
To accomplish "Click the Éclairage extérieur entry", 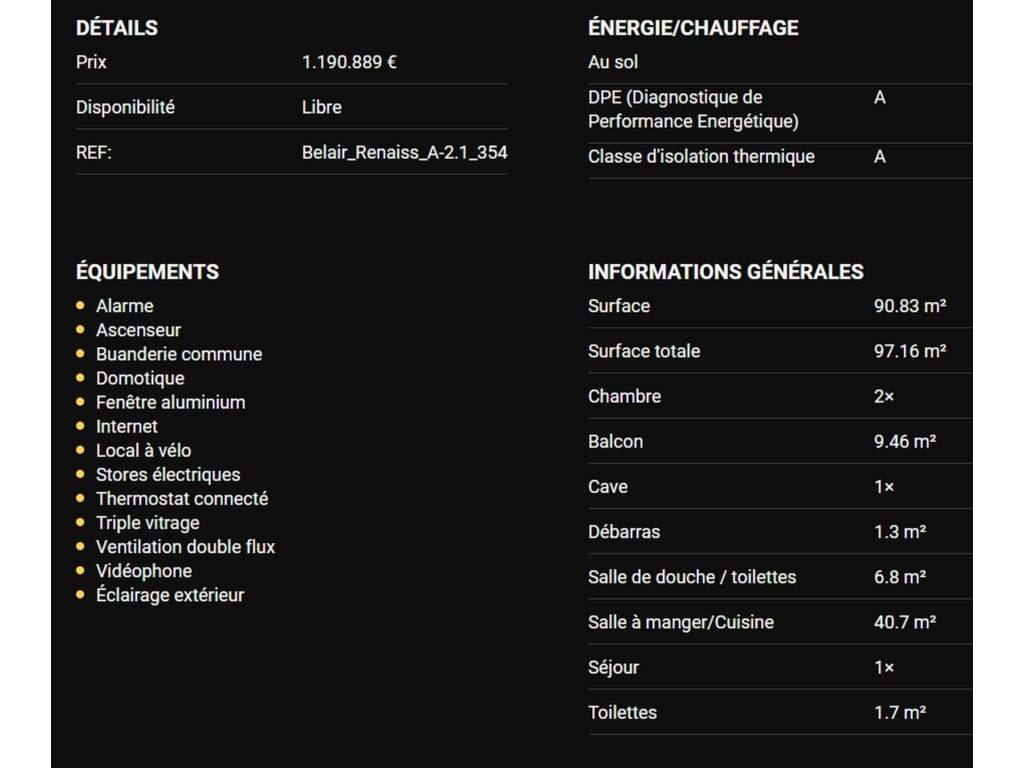I will (170, 595).
